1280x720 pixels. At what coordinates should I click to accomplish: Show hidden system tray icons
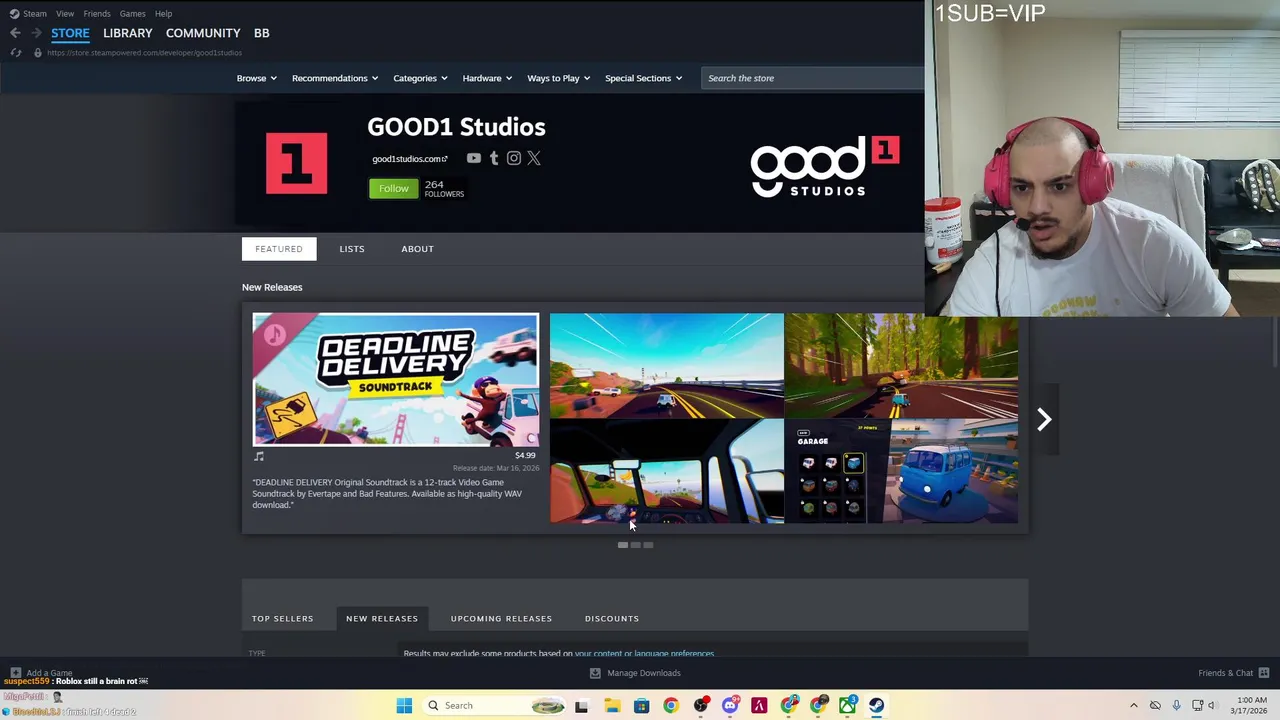coord(1134,706)
